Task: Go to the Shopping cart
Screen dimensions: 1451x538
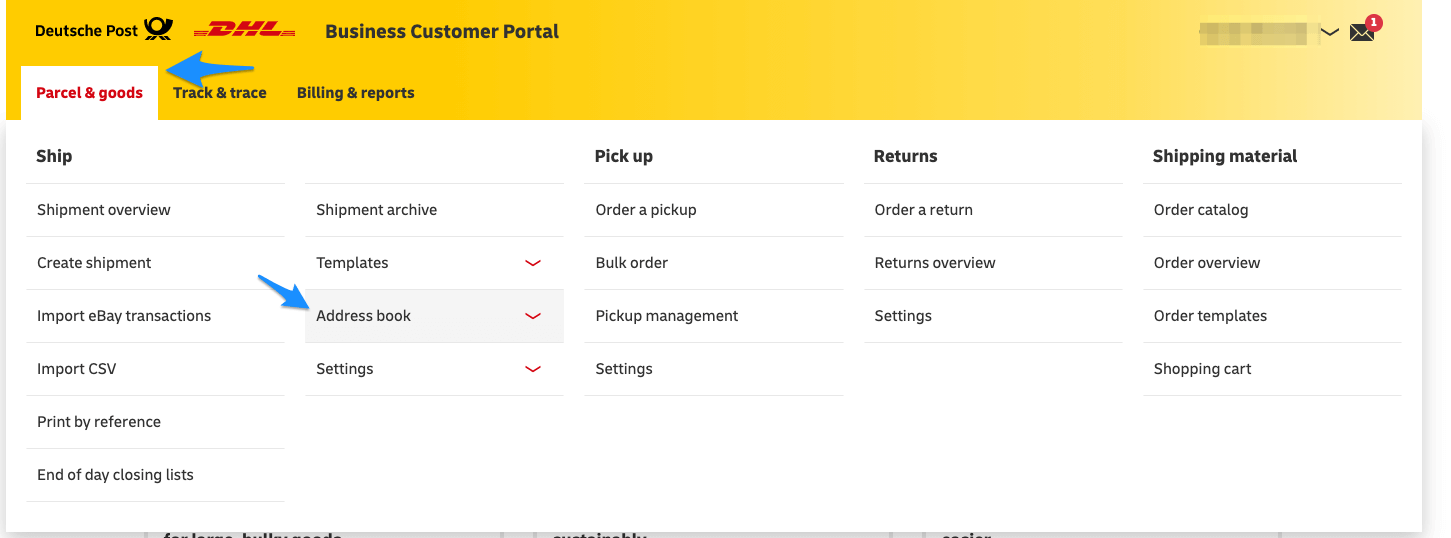Action: tap(1272, 369)
